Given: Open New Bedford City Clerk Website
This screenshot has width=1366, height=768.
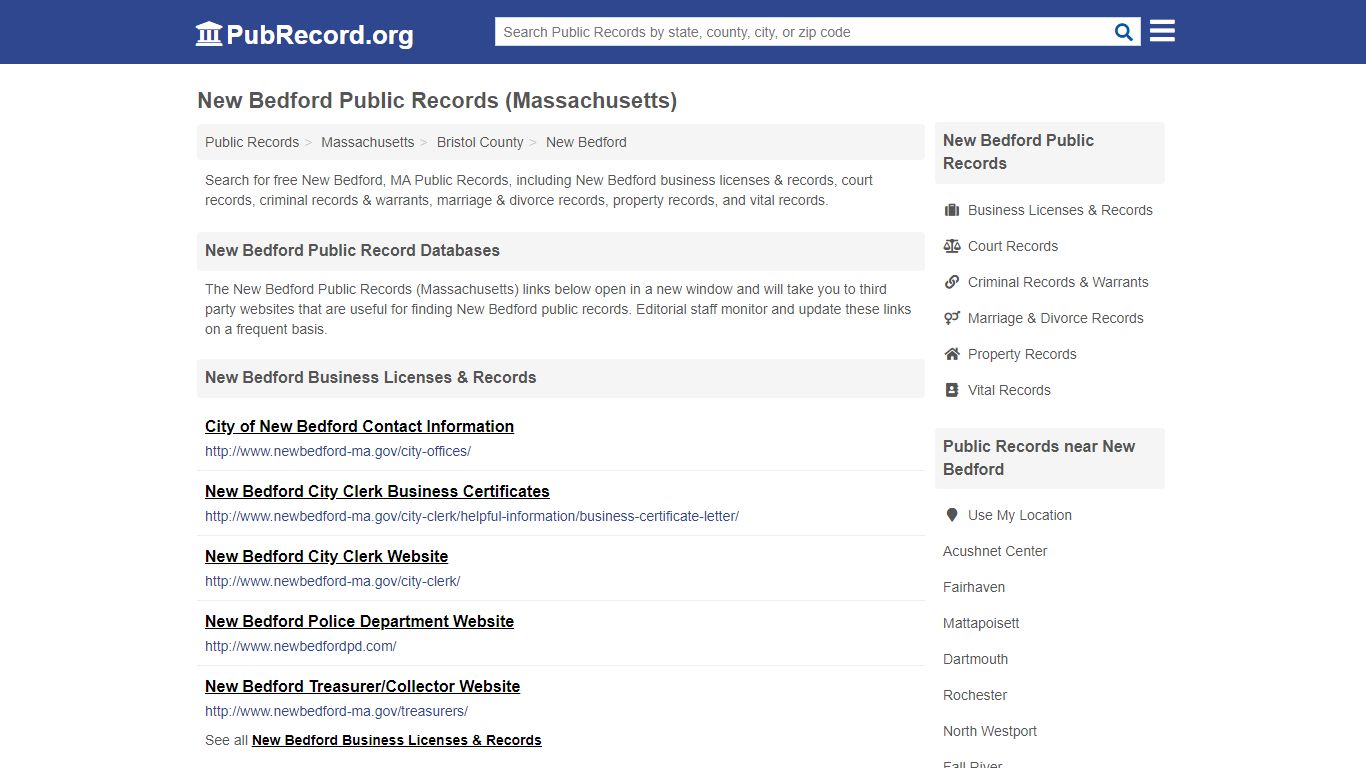Looking at the screenshot, I should (326, 556).
